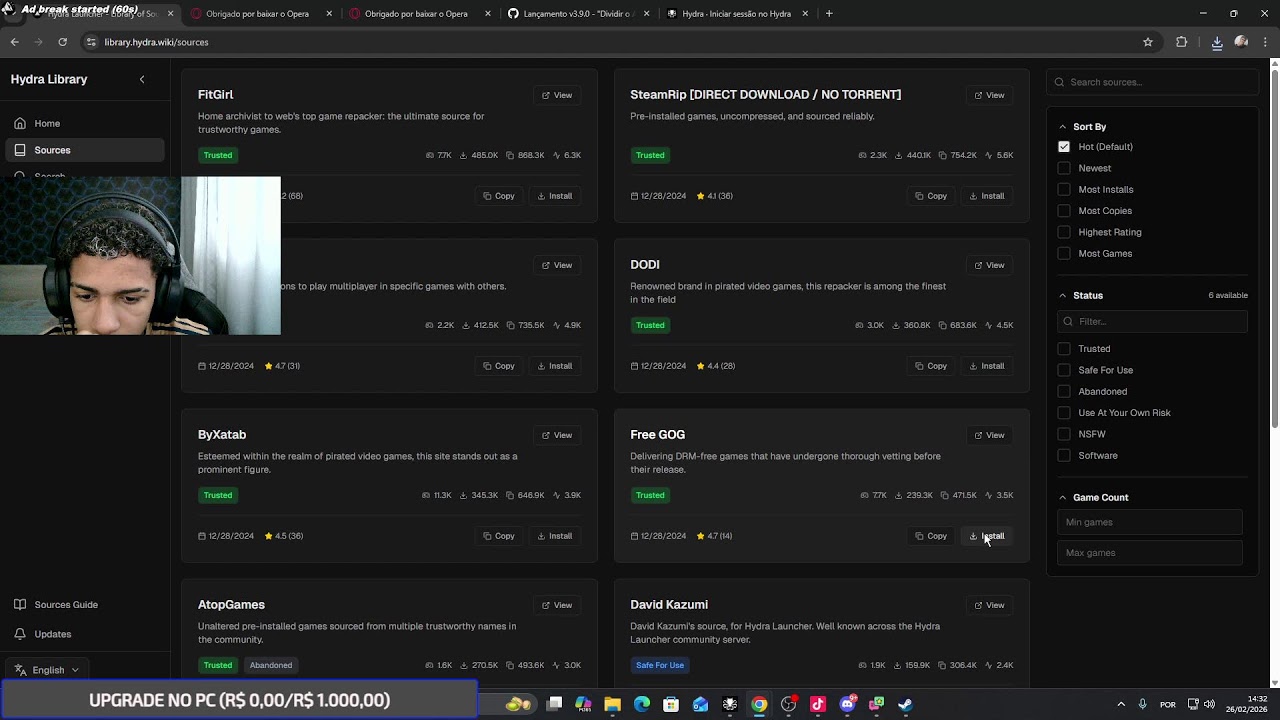Collapse the Hydra Library sidebar

click(142, 79)
